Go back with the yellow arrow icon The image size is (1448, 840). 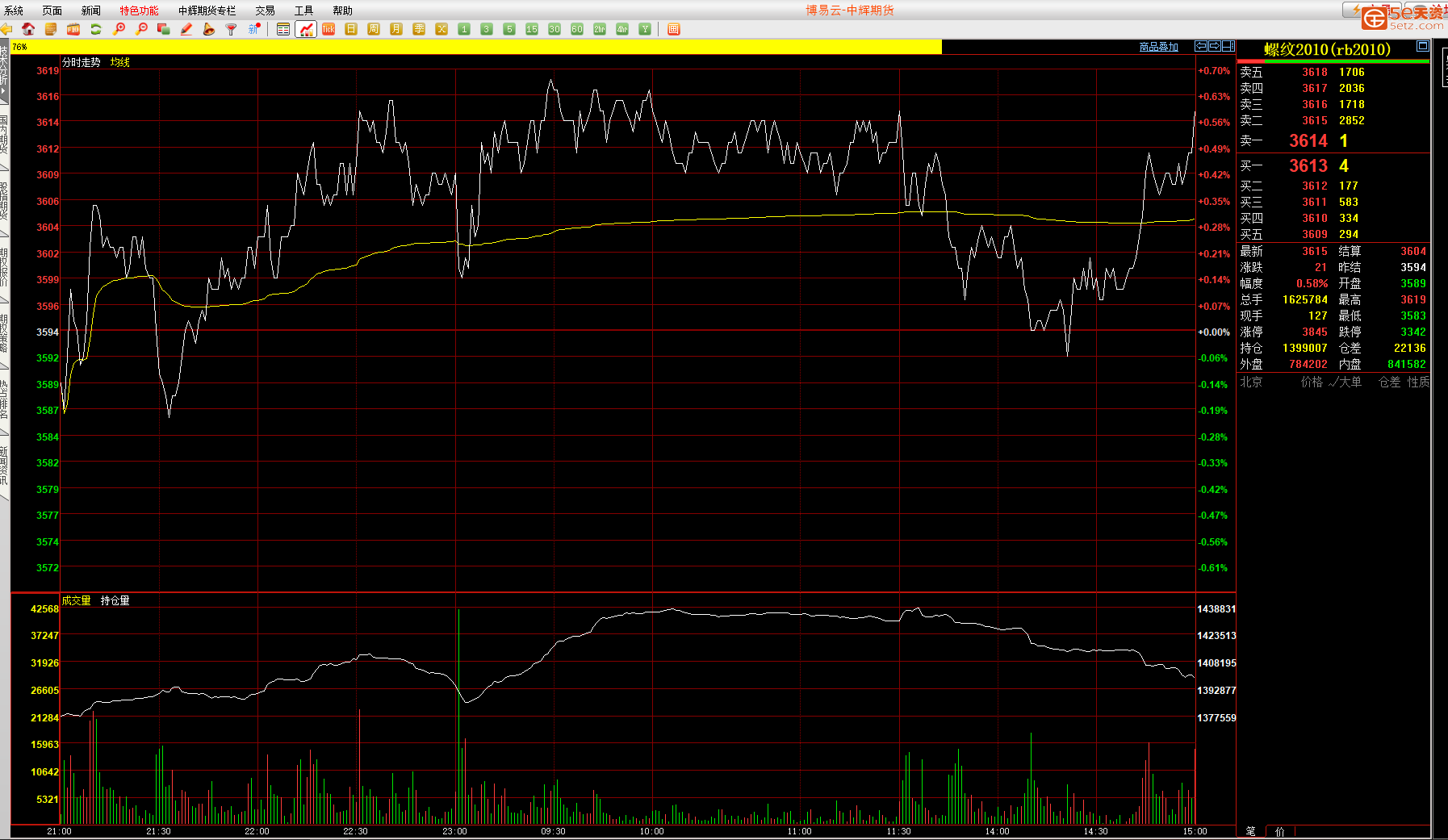pos(6,29)
